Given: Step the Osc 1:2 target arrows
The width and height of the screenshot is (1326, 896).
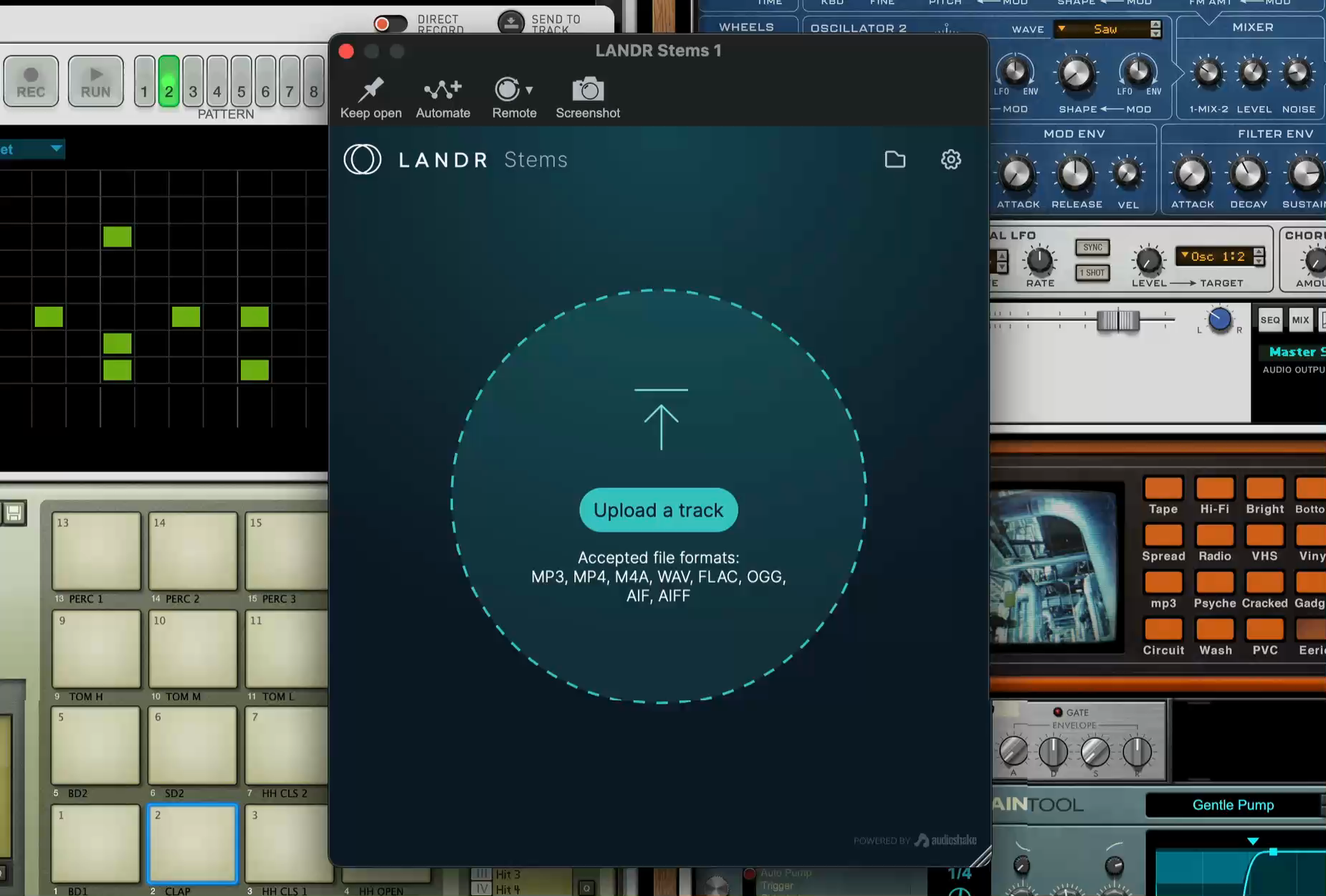Looking at the screenshot, I should pyautogui.click(x=1259, y=257).
